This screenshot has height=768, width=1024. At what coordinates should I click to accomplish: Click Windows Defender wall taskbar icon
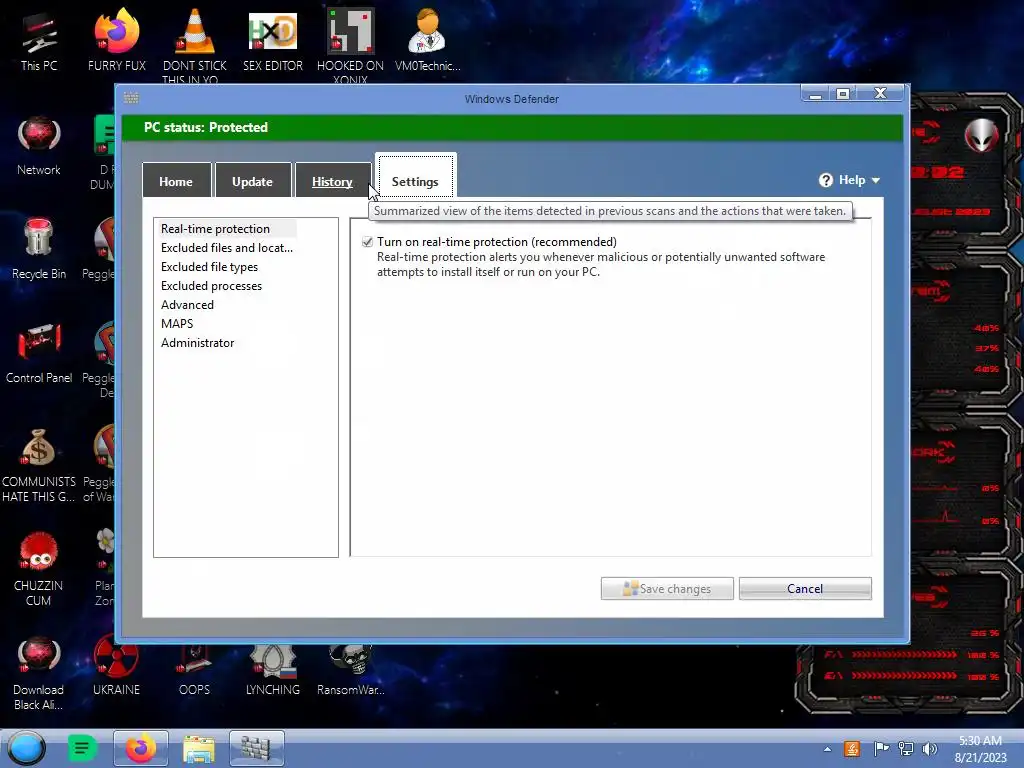[x=257, y=748]
